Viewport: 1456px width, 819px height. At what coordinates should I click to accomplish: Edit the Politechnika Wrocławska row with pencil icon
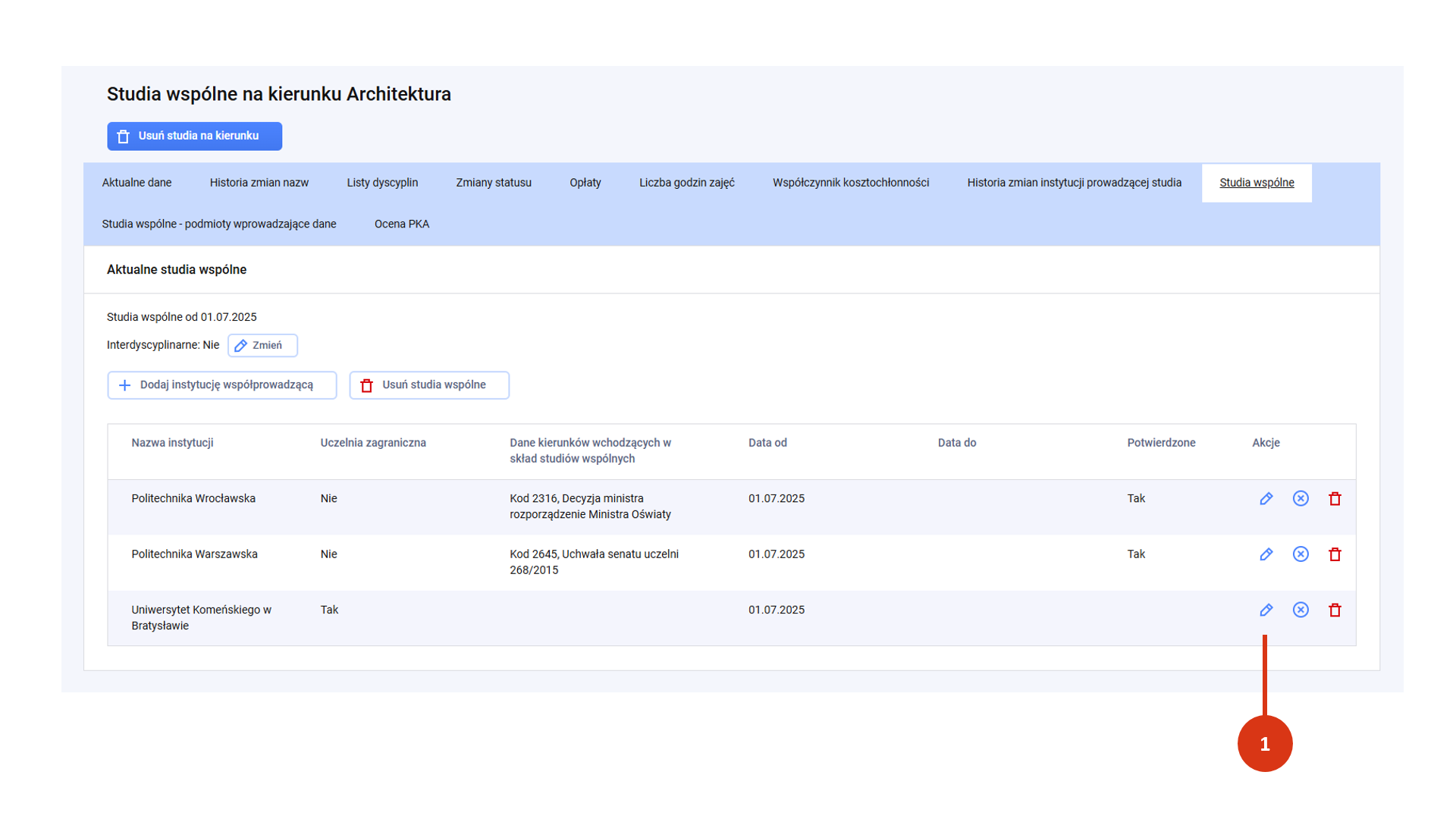tap(1266, 498)
